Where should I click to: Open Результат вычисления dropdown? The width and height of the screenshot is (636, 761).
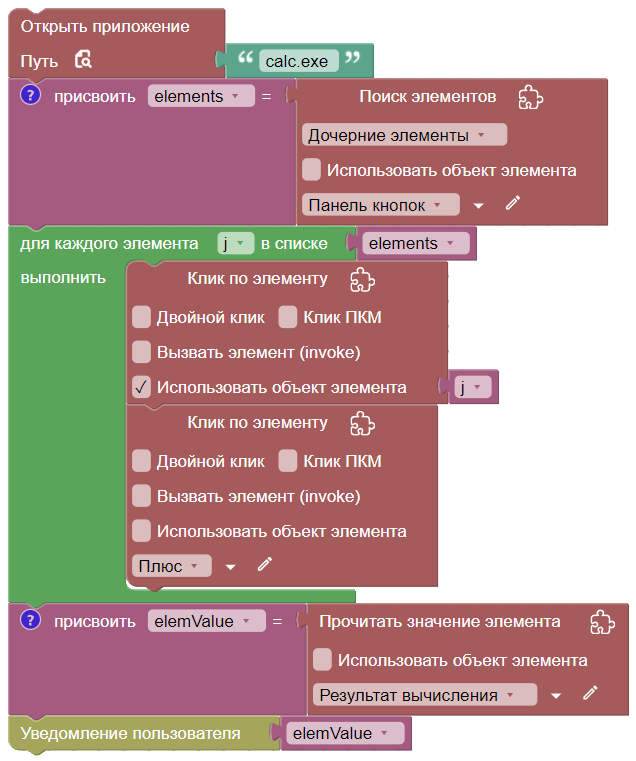pyautogui.click(x=425, y=695)
